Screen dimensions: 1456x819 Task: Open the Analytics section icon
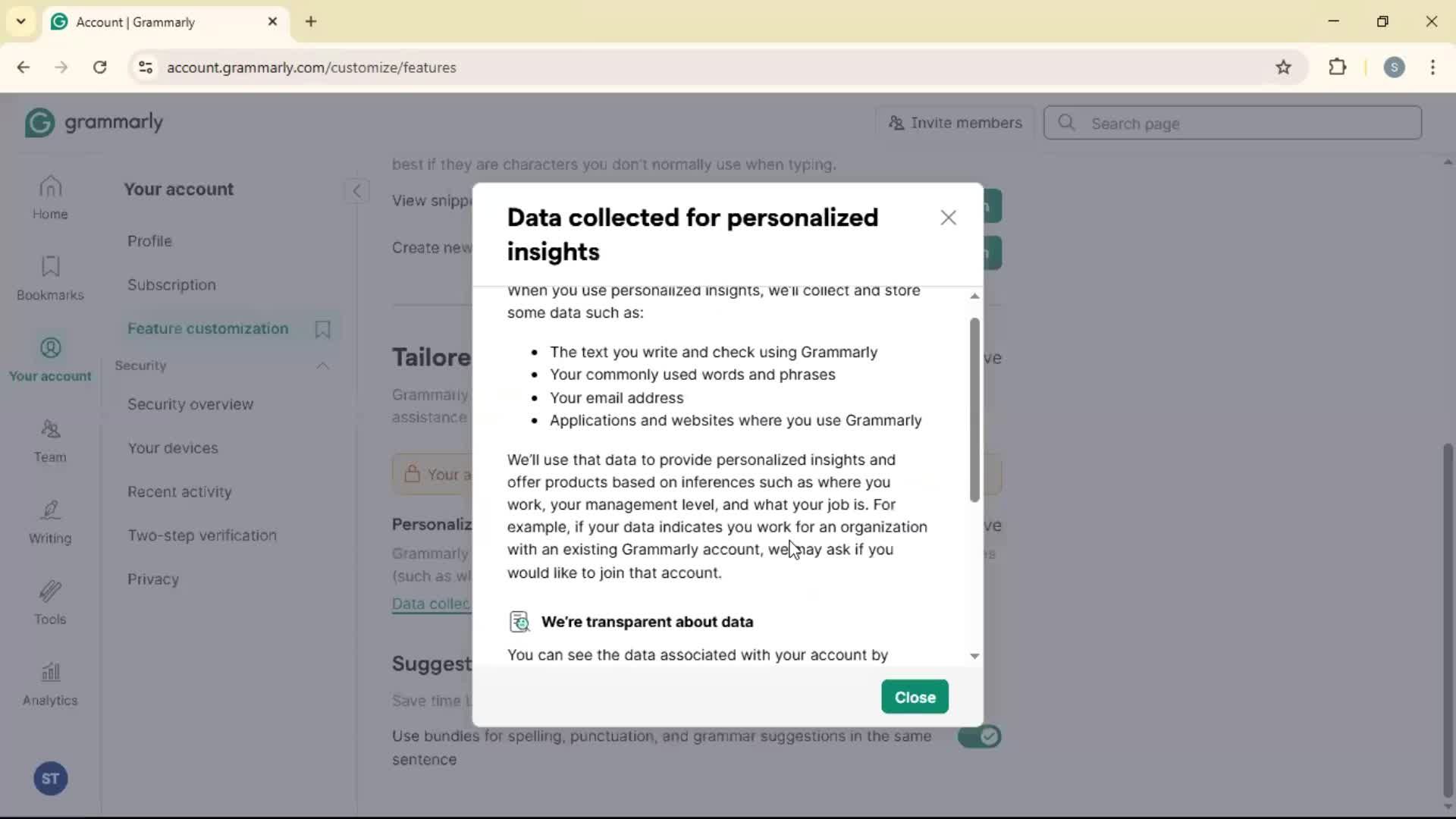pyautogui.click(x=50, y=684)
